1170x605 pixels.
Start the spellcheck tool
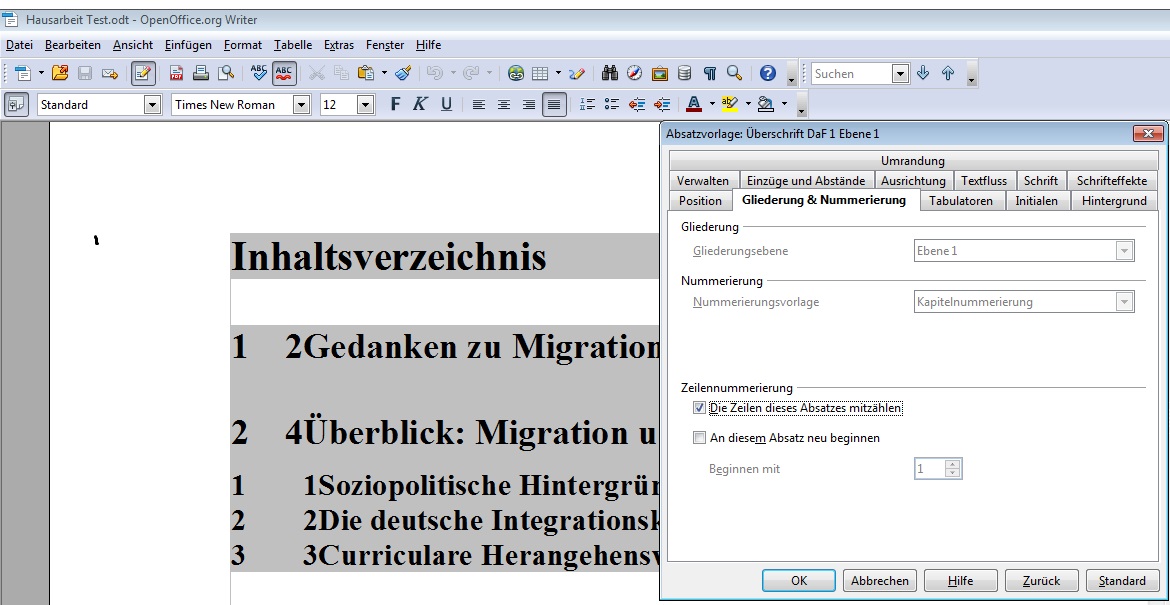point(258,72)
